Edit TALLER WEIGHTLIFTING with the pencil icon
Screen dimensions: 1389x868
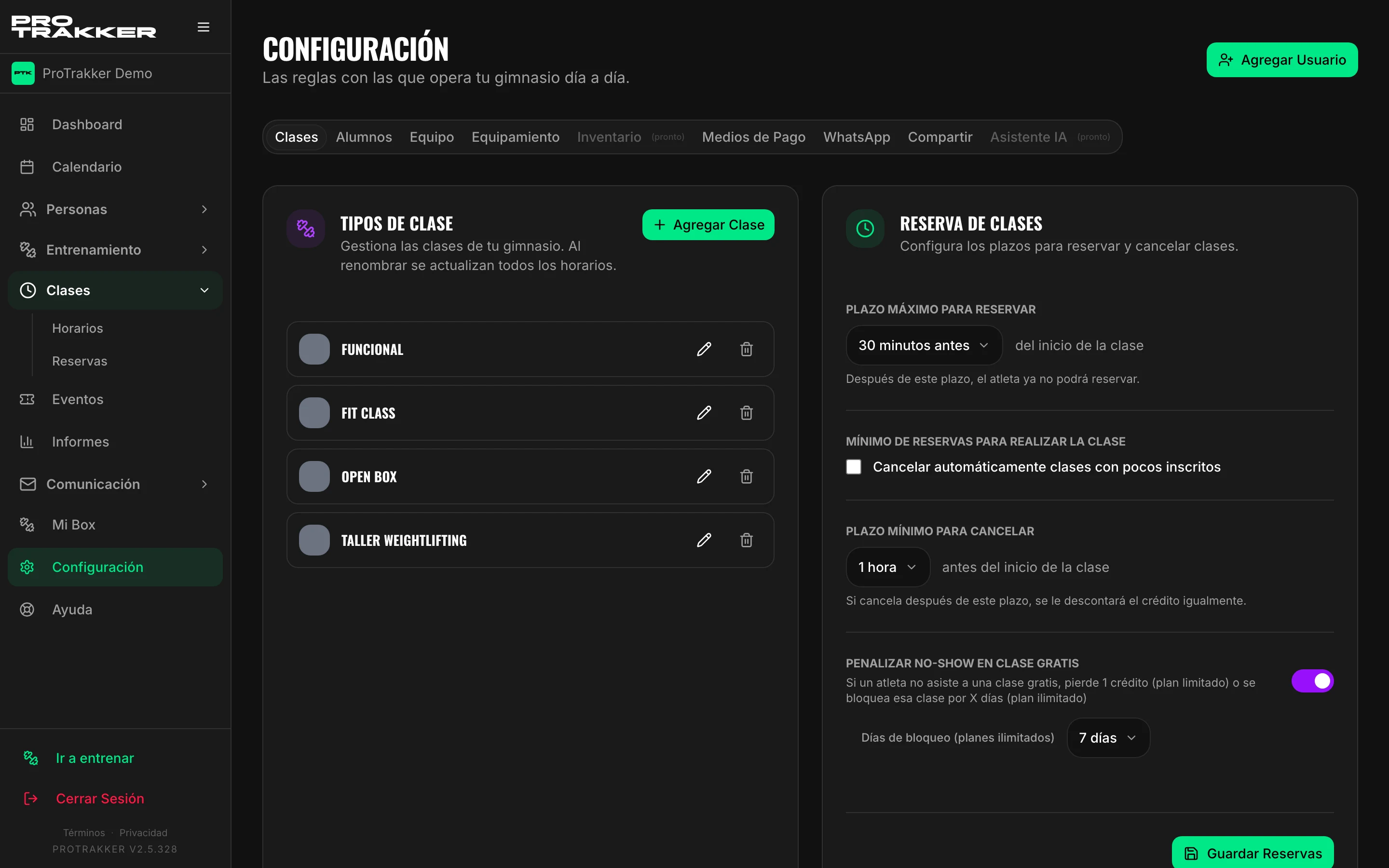pos(704,540)
